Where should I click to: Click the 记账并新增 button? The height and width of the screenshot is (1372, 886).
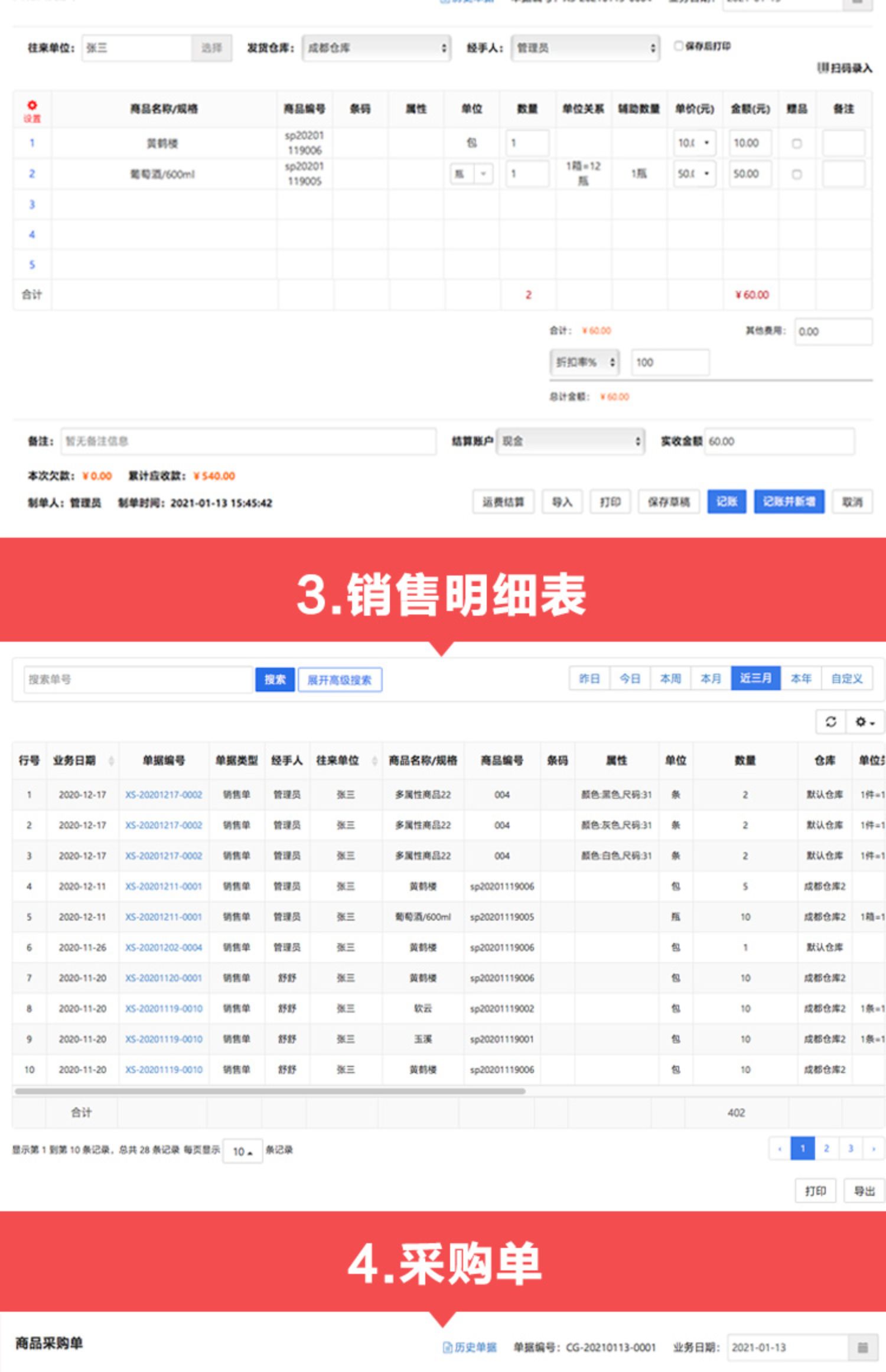[789, 502]
